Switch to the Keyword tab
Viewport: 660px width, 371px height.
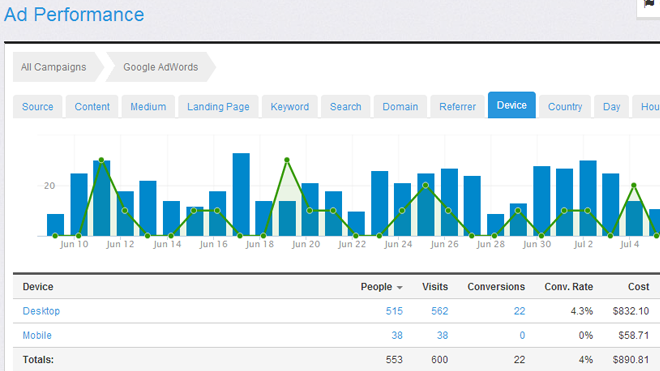pyautogui.click(x=290, y=107)
